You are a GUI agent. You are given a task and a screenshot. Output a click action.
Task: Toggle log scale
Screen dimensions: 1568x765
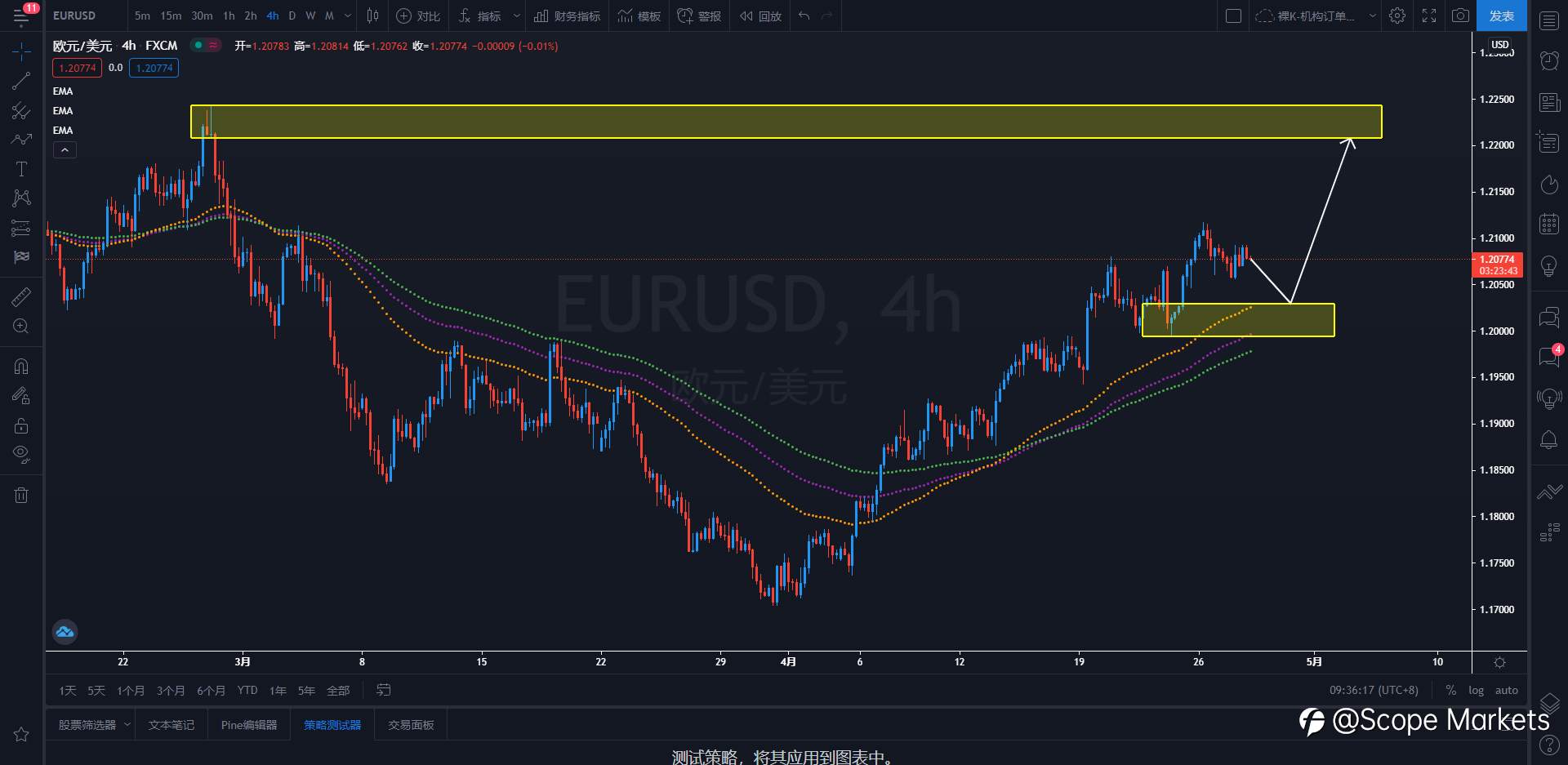[1476, 691]
